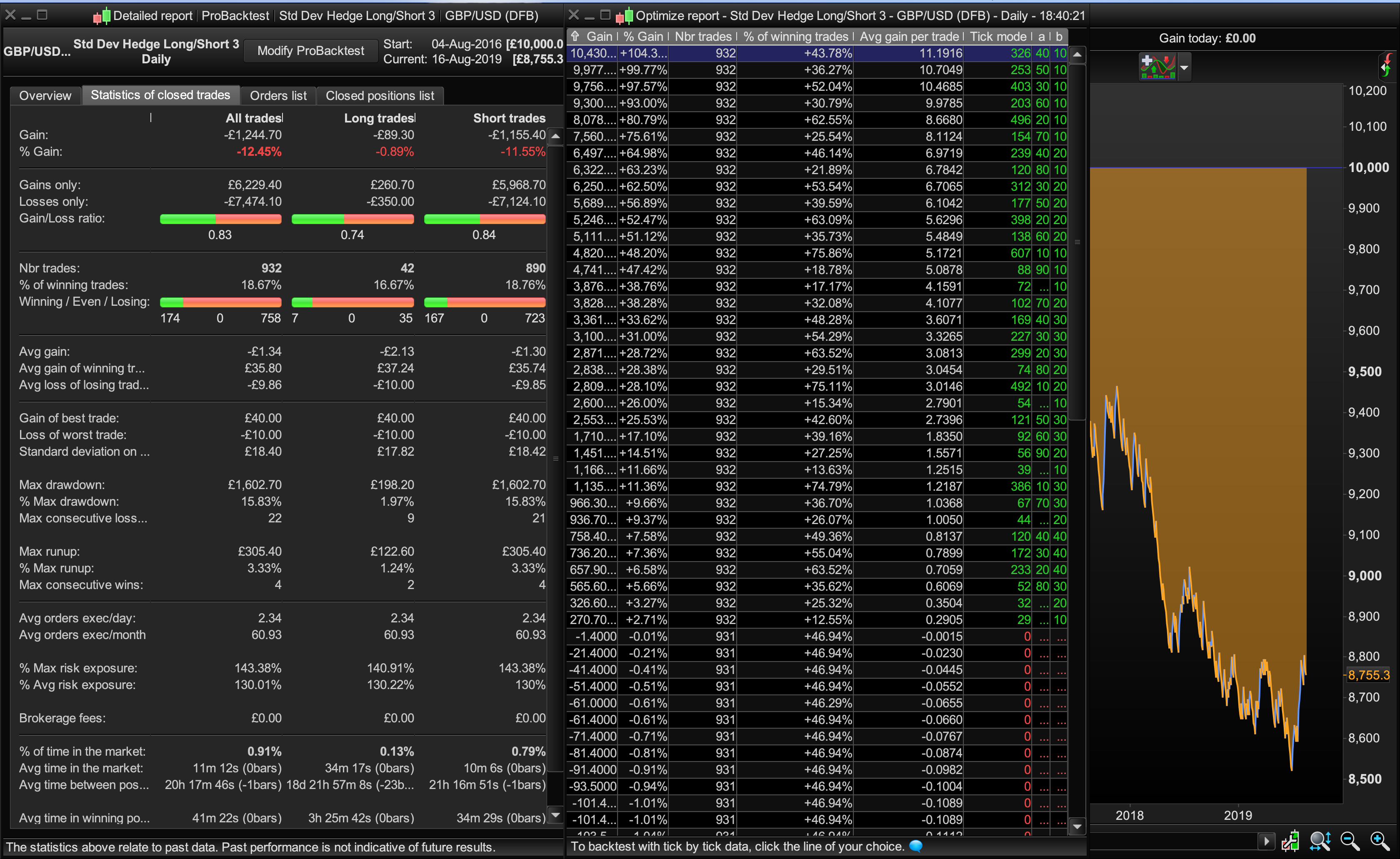Click the auto-fit zoom magnifier icon
Image resolution: width=1400 pixels, height=859 pixels.
point(1320,840)
